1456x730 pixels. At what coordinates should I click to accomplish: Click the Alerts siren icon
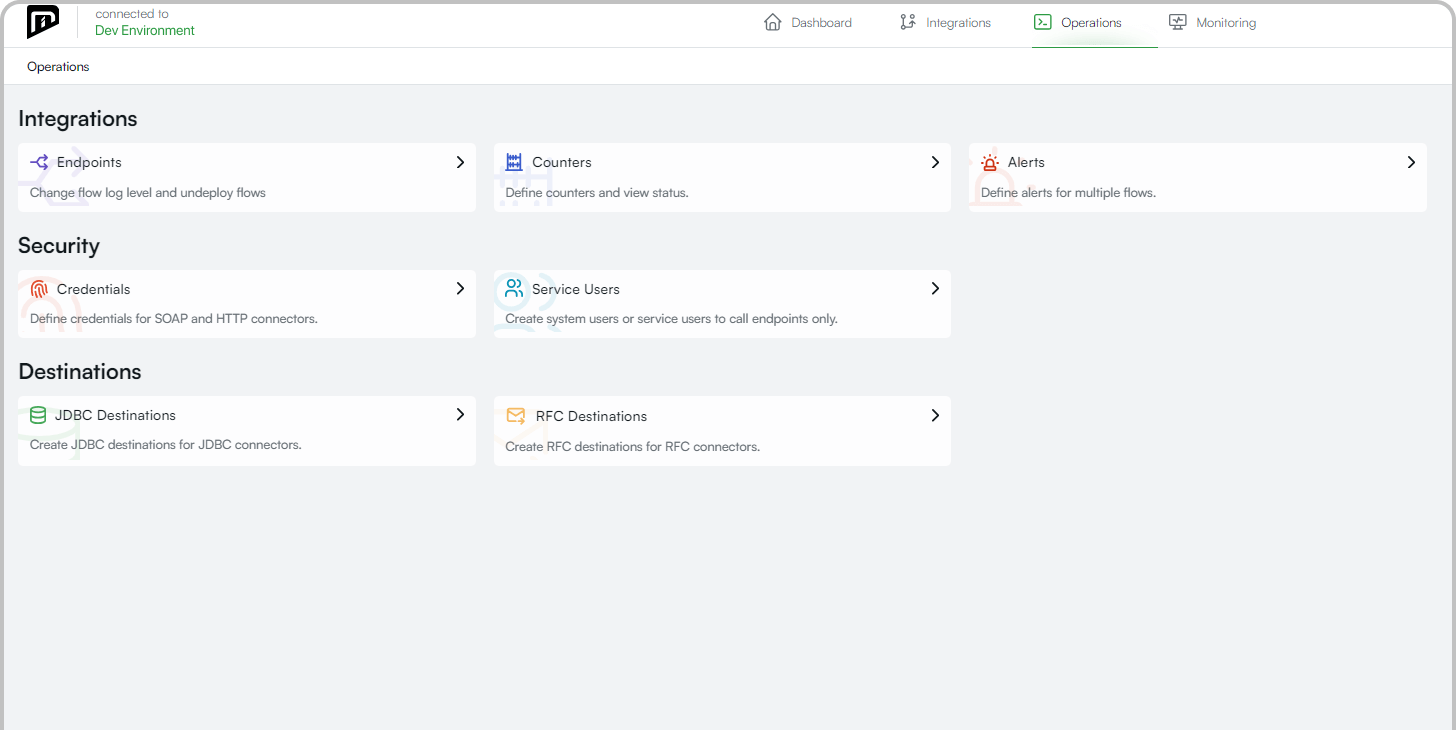point(990,162)
